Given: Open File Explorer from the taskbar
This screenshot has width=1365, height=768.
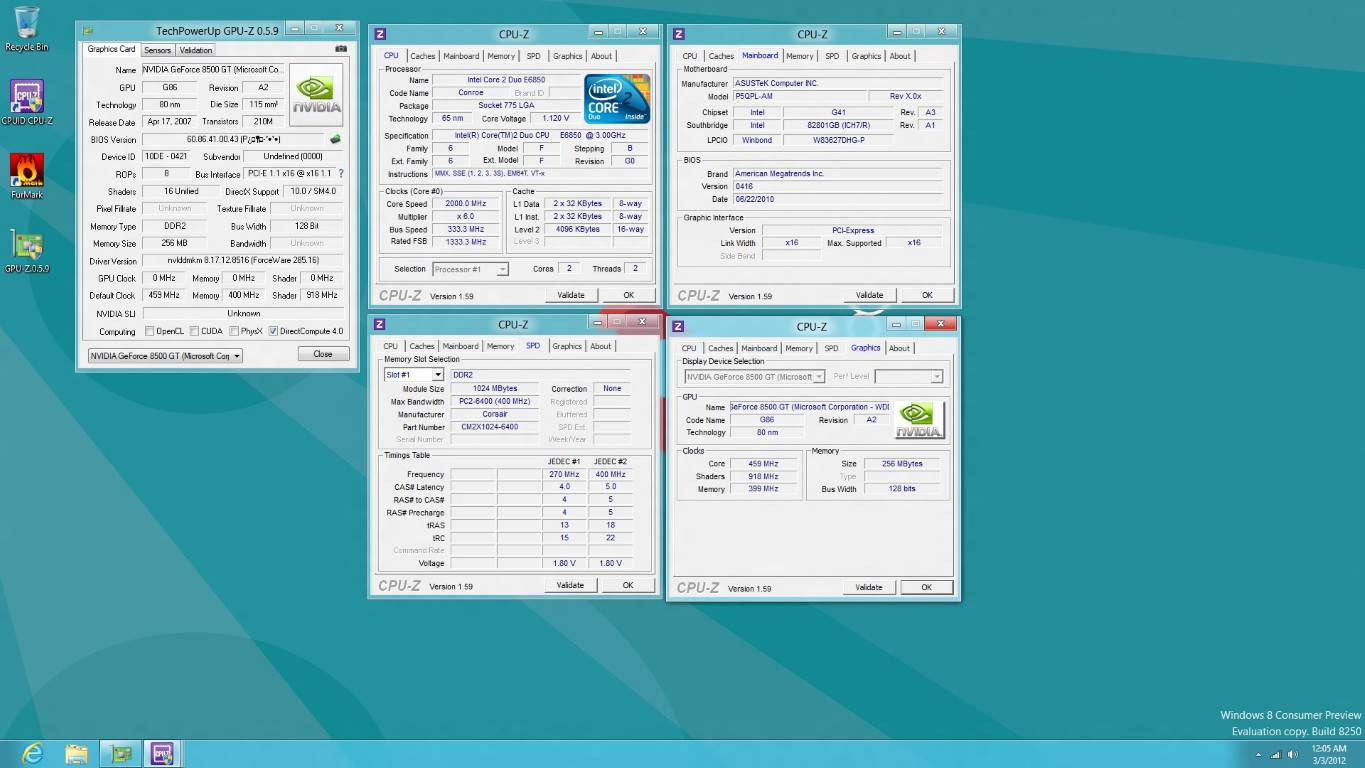Looking at the screenshot, I should (77, 753).
